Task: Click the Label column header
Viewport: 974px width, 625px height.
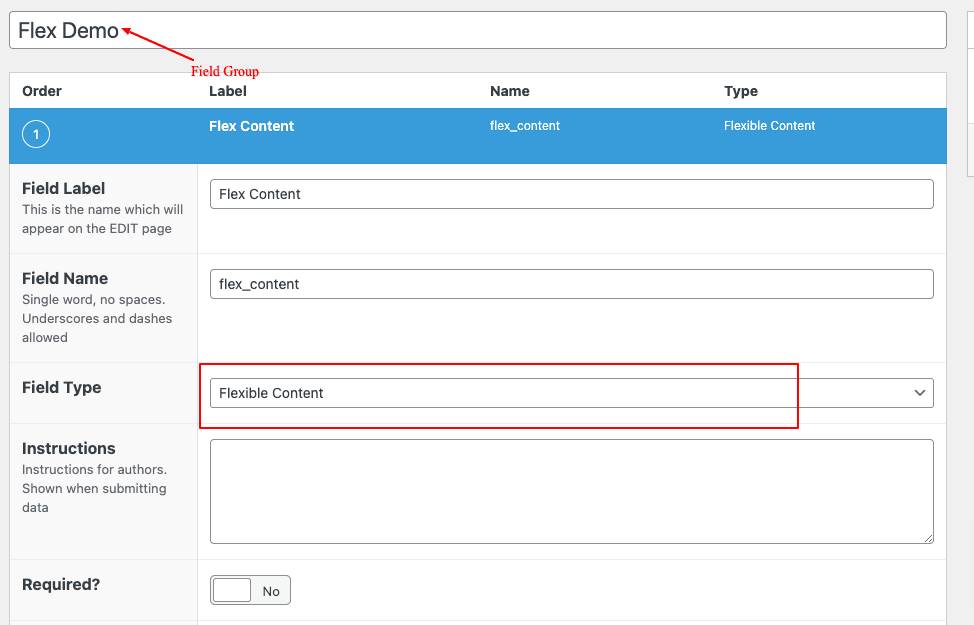Action: coord(227,91)
